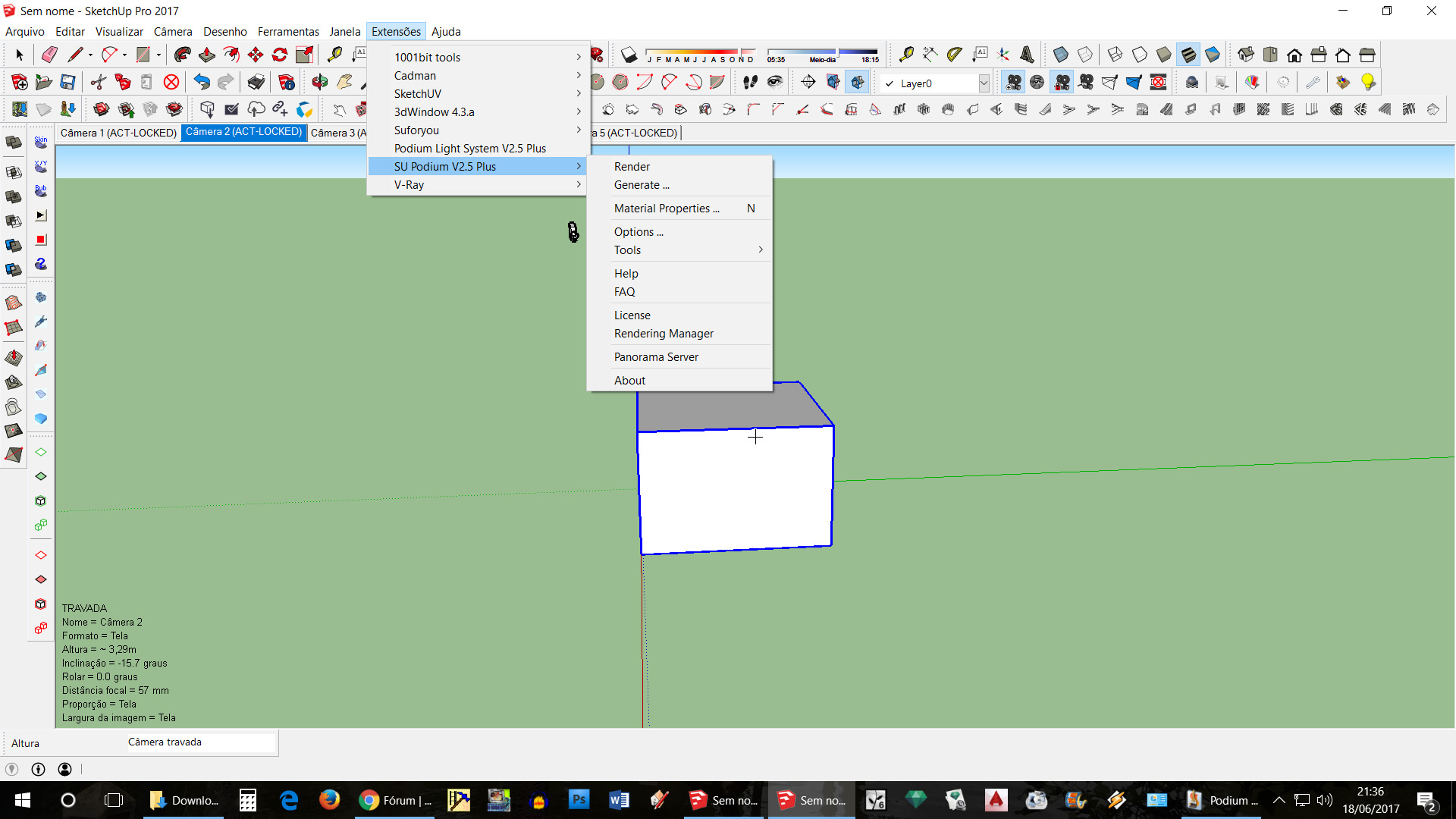Viewport: 1456px width, 819px height.
Task: Click the grey Redo arrow
Action: 226,82
